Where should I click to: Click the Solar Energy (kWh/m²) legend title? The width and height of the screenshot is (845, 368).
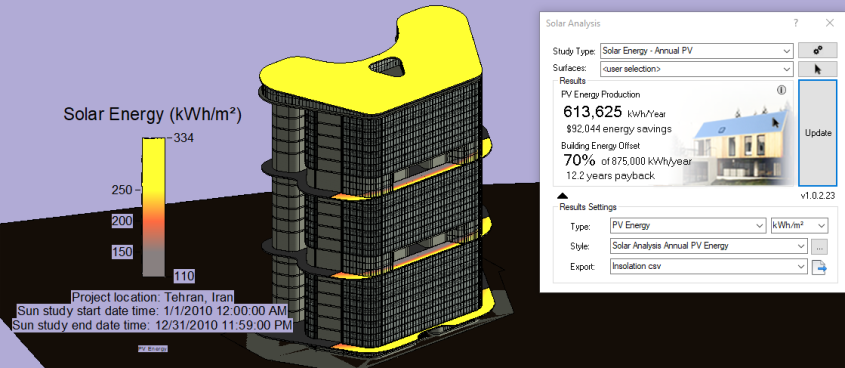[x=152, y=114]
